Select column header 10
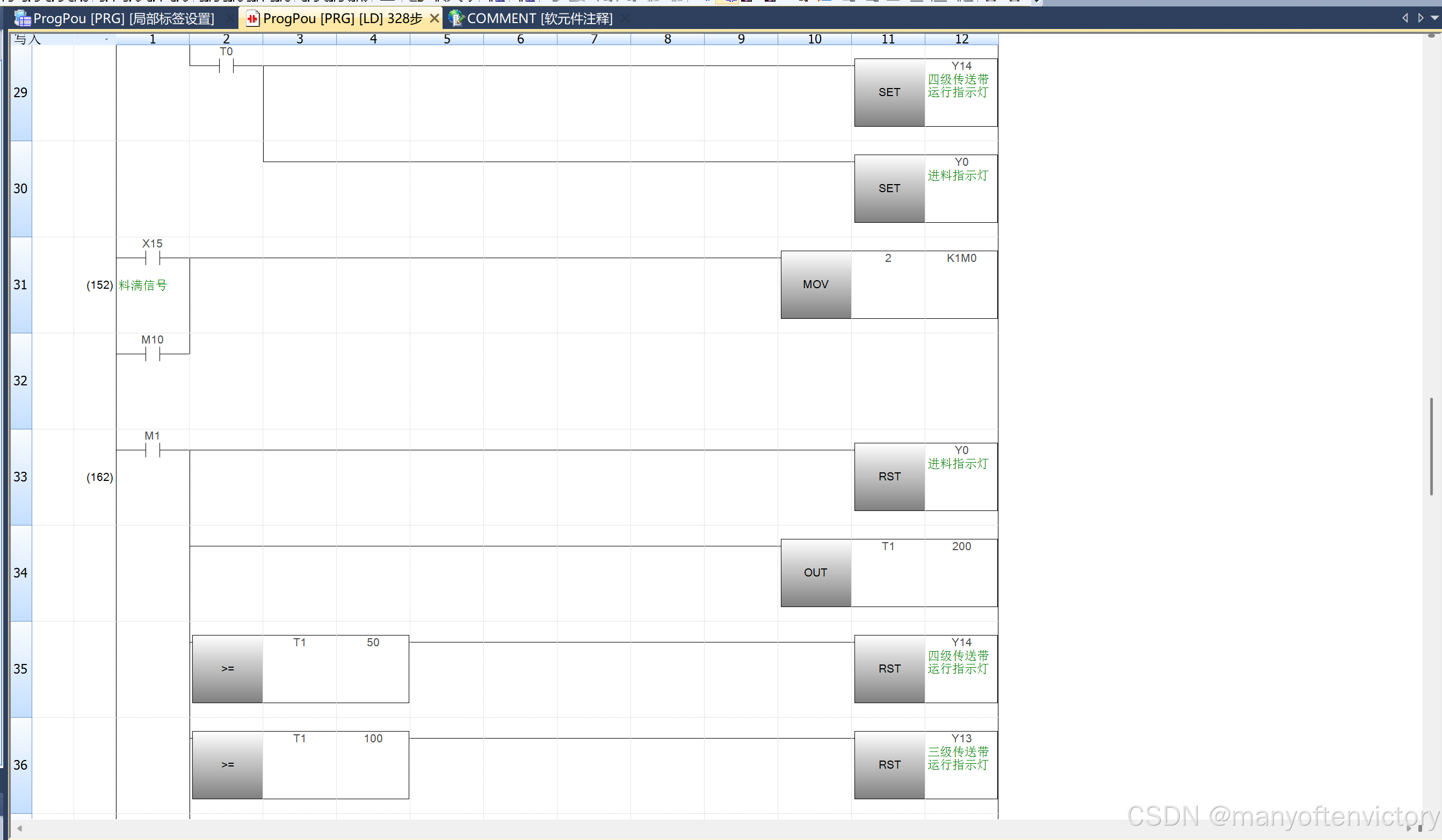 coord(815,39)
